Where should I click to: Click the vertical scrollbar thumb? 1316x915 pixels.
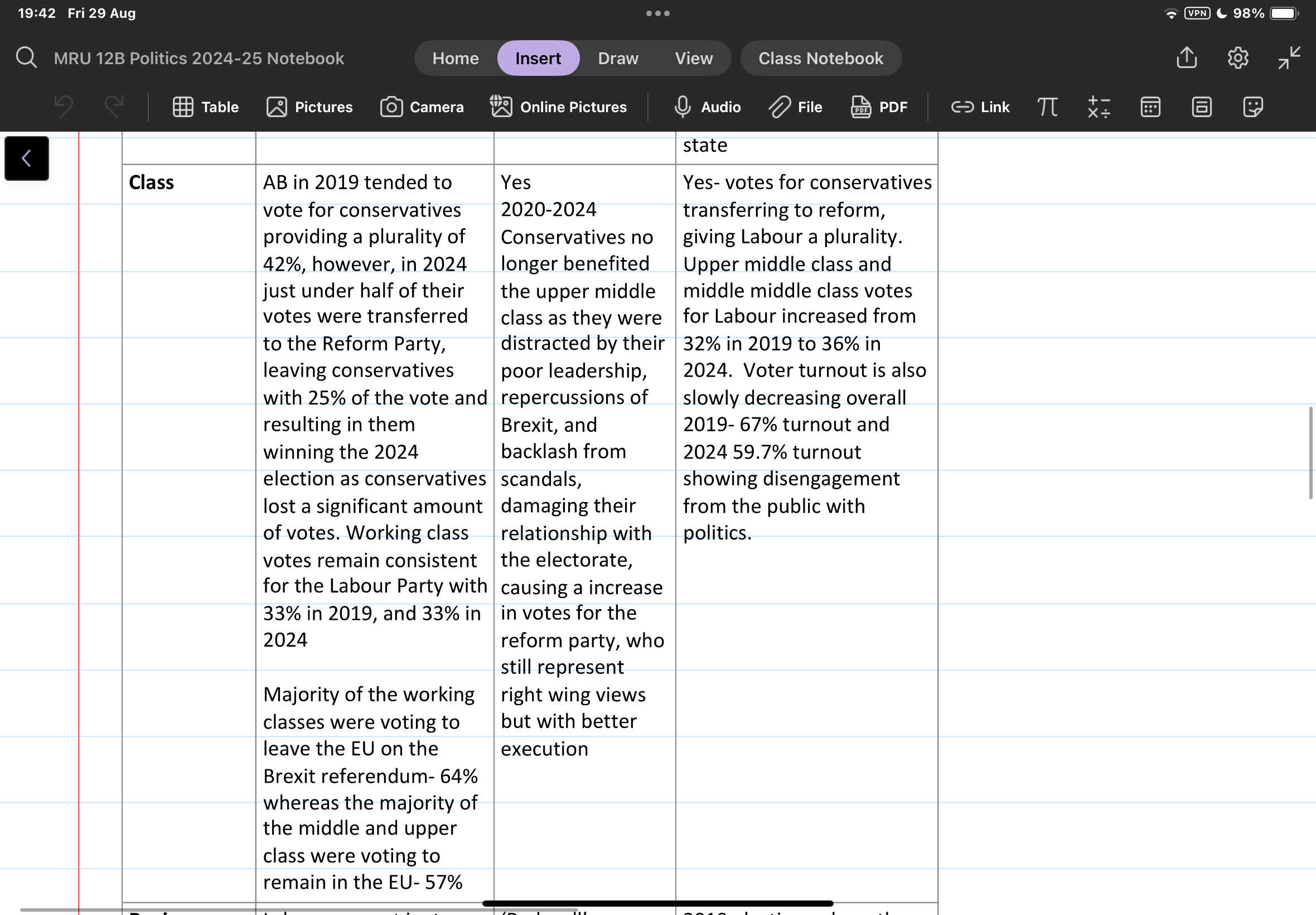click(x=1310, y=453)
